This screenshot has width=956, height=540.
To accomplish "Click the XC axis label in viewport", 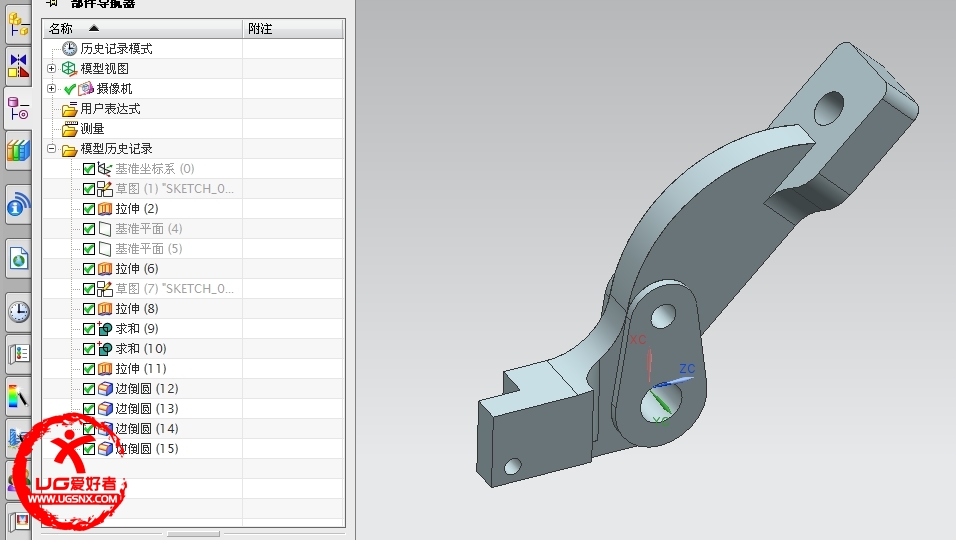I will [638, 339].
